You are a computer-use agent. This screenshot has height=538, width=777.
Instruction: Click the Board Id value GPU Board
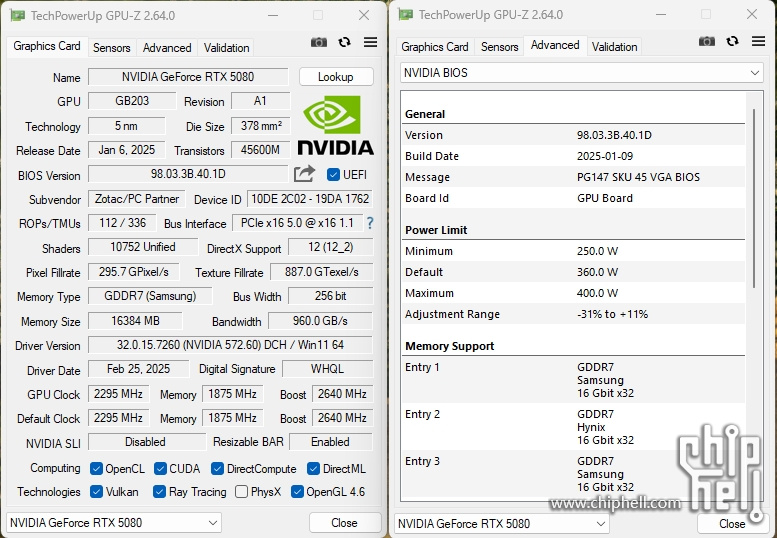(605, 198)
